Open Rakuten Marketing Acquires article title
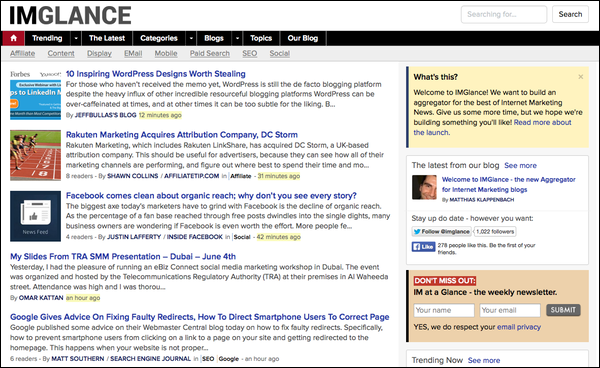 tap(182, 135)
